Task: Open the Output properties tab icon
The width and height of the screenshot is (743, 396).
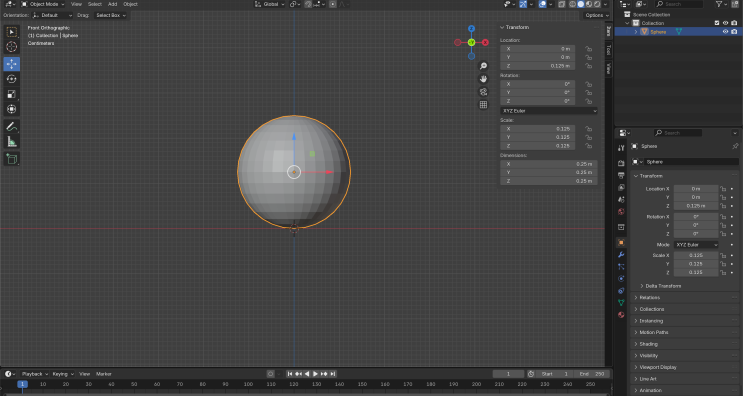Action: point(621,176)
